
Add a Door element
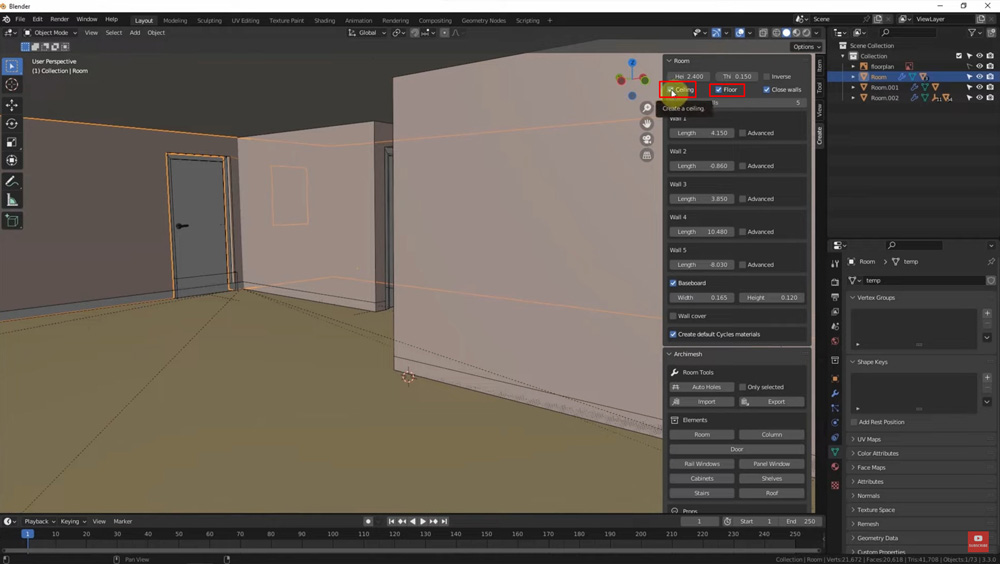click(737, 449)
